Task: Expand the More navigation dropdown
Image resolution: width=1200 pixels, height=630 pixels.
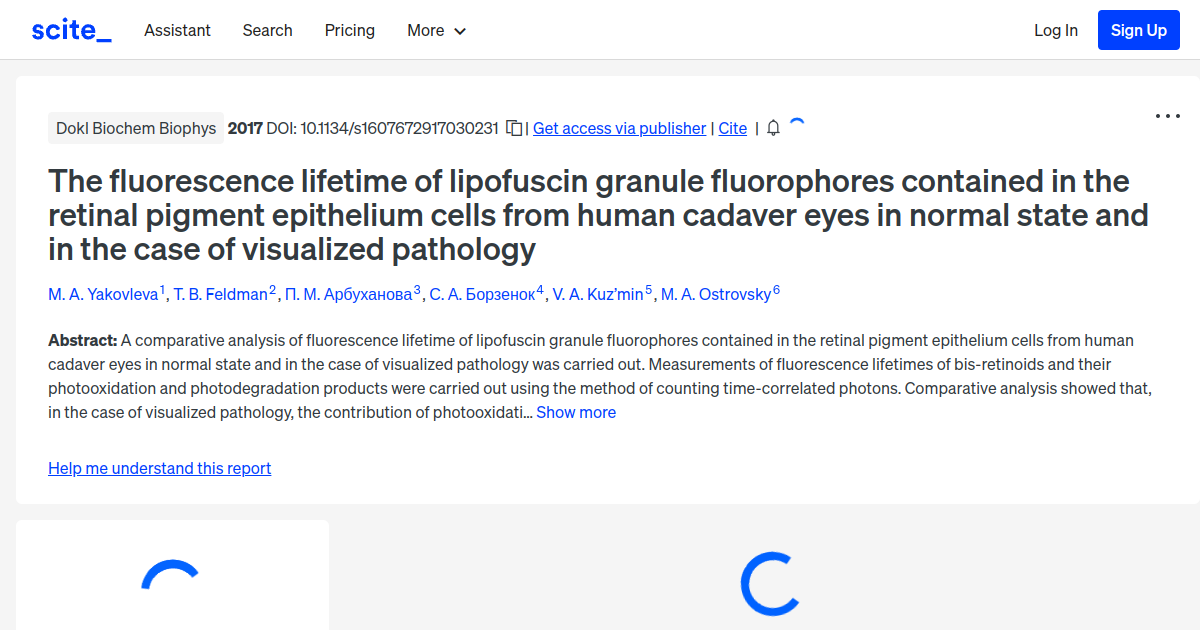Action: pos(436,31)
